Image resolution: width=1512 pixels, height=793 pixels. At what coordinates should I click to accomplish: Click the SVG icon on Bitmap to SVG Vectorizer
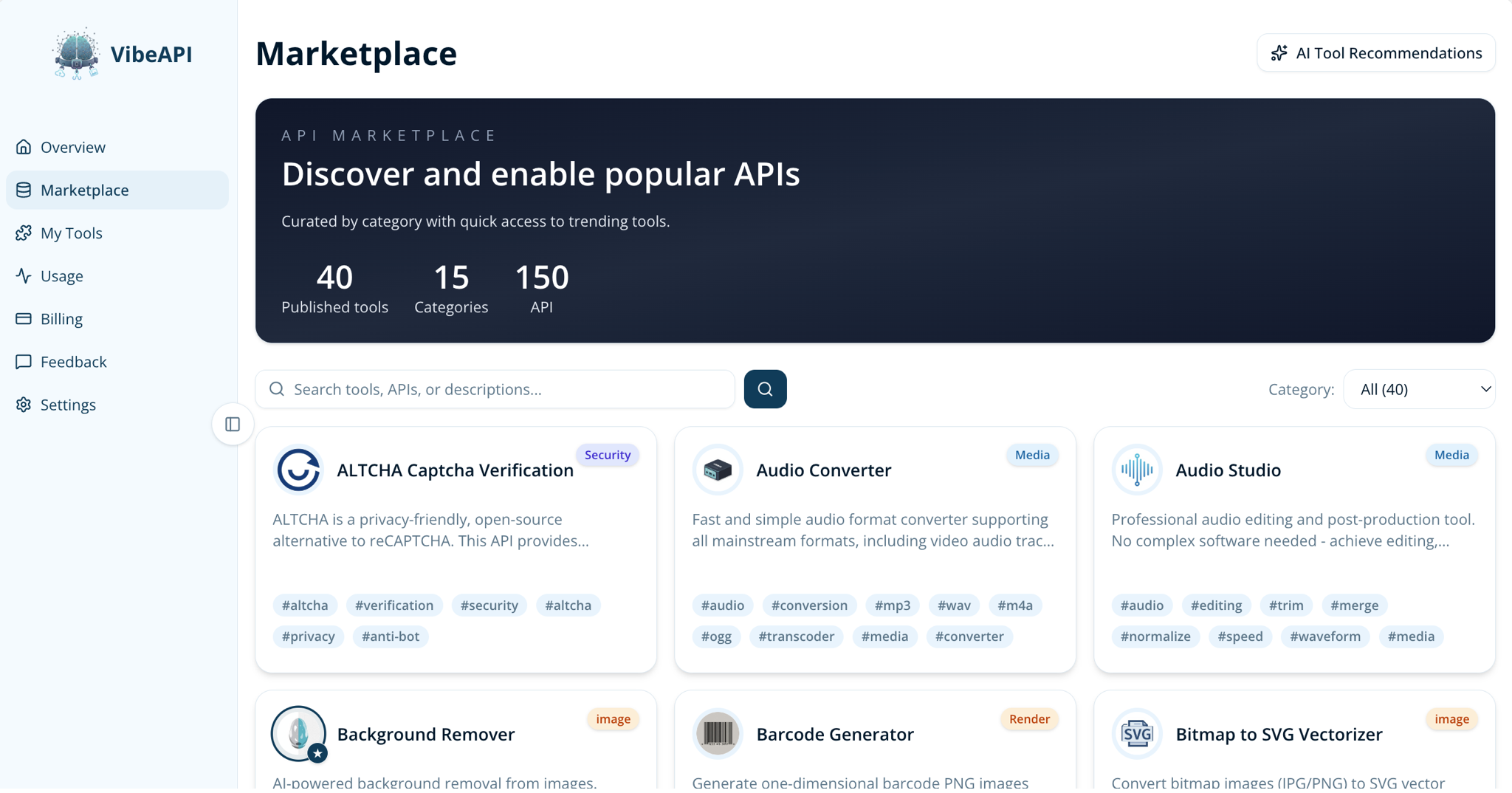pyautogui.click(x=1136, y=733)
